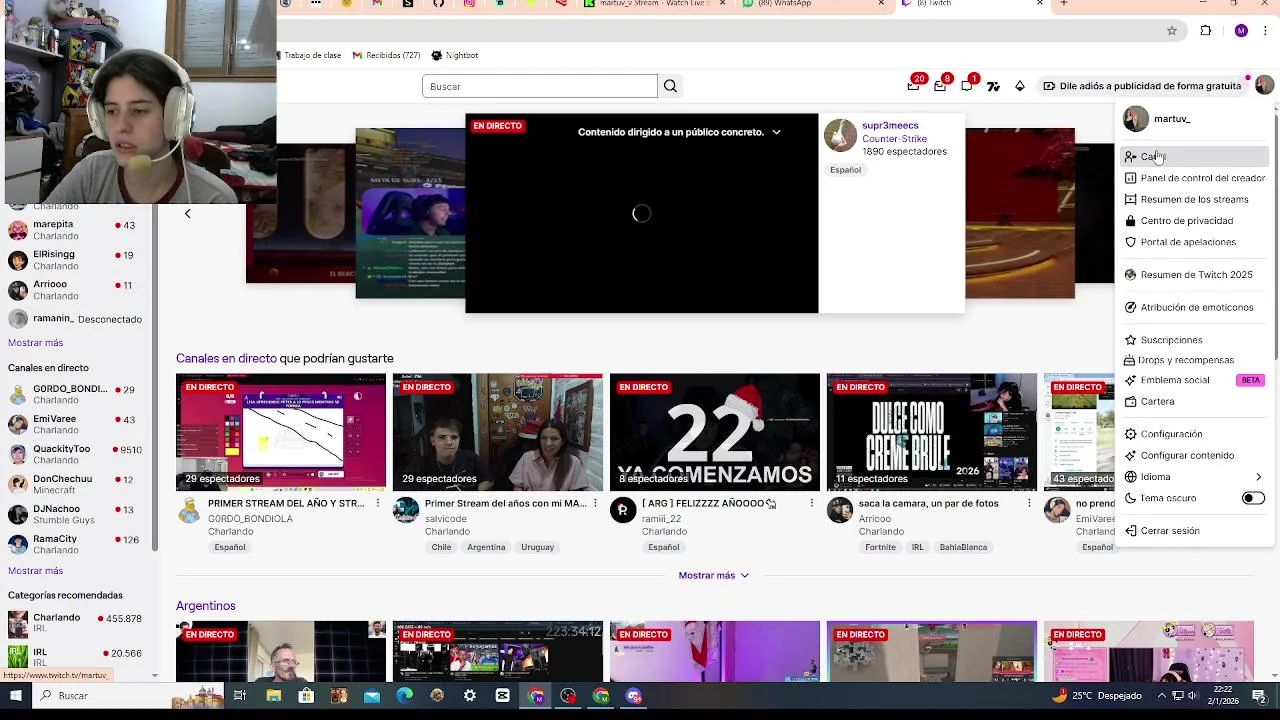Click the Centro de privacidad lock icon

coord(1130,220)
